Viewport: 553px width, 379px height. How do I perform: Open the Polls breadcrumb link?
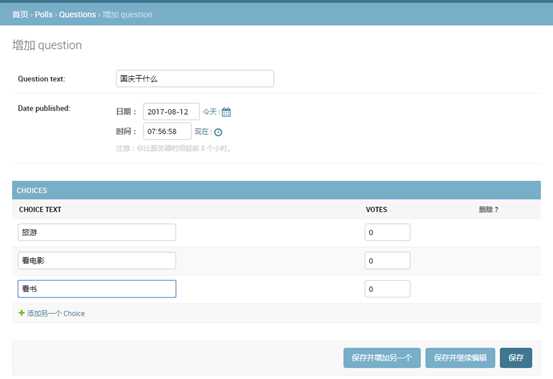tap(43, 14)
